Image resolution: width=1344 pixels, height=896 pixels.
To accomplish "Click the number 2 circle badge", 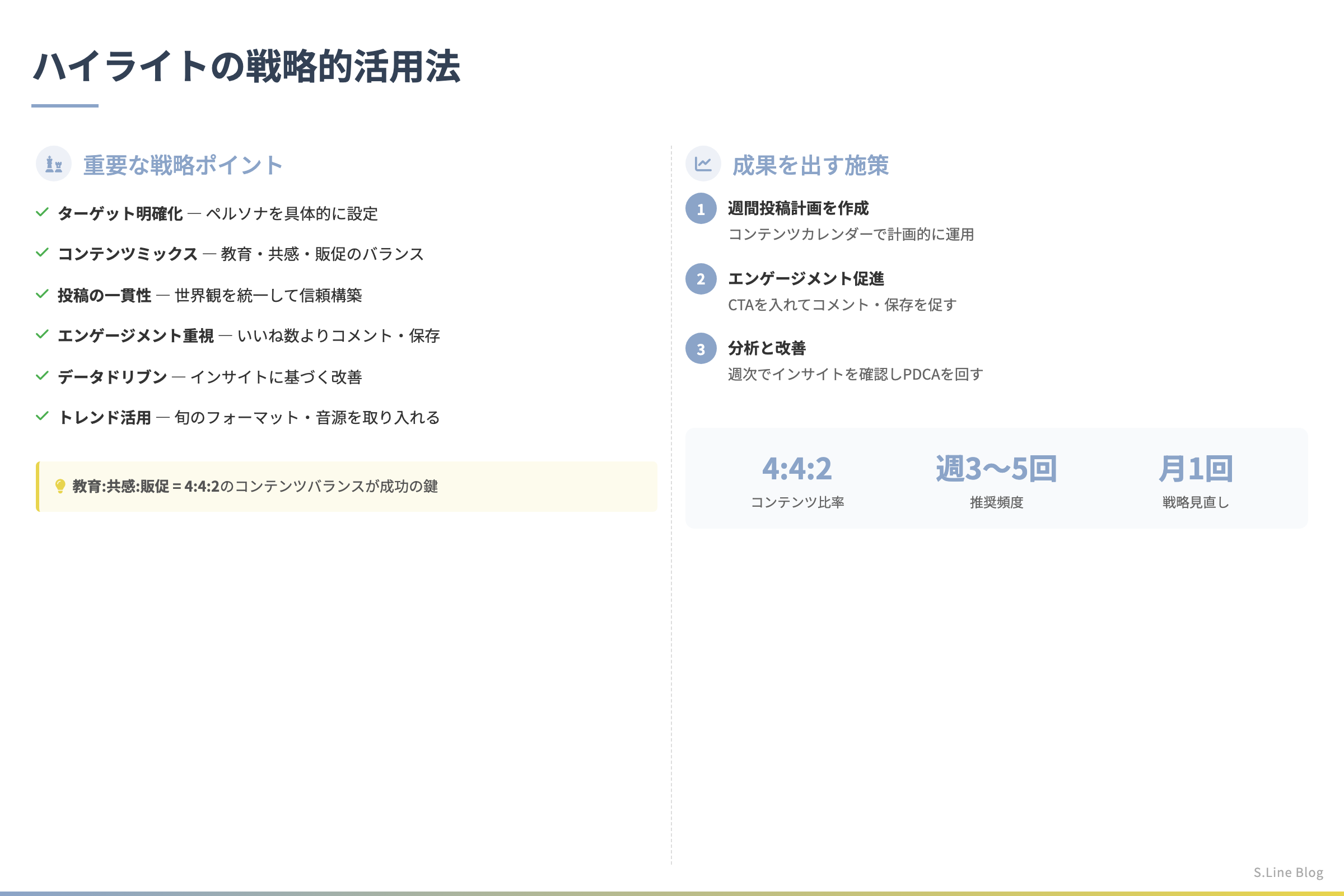I will tap(701, 279).
